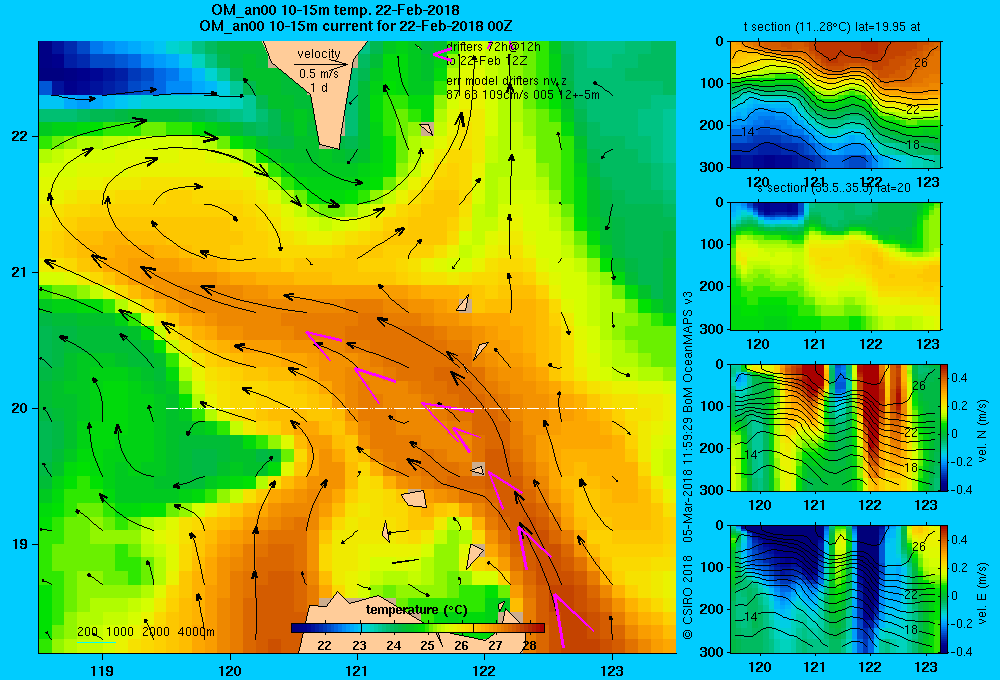Click the '0.5 m/s' velocity label
1000x680 pixels.
click(319, 74)
